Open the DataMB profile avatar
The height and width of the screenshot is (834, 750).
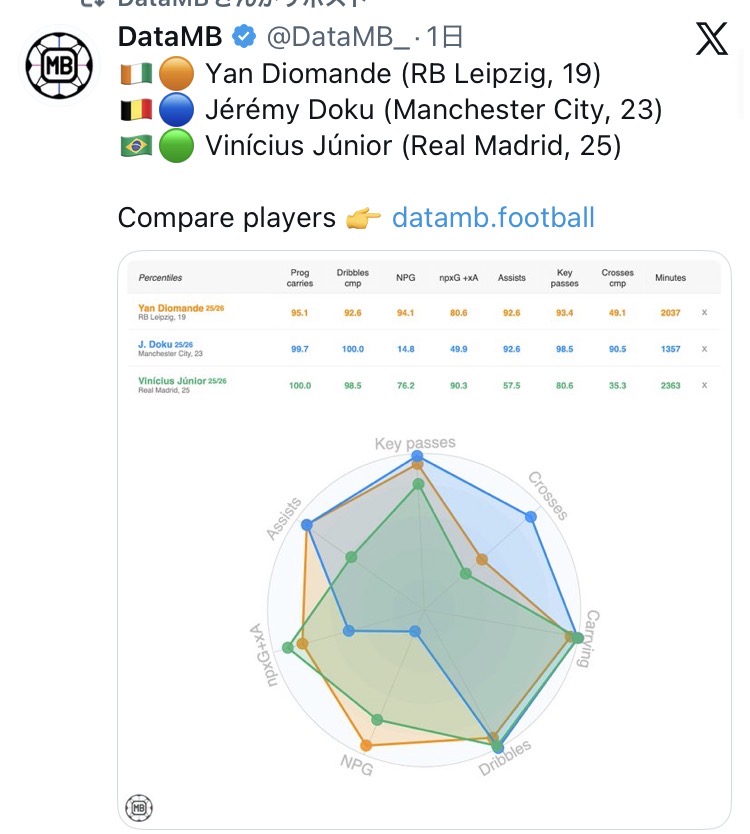click(x=59, y=68)
